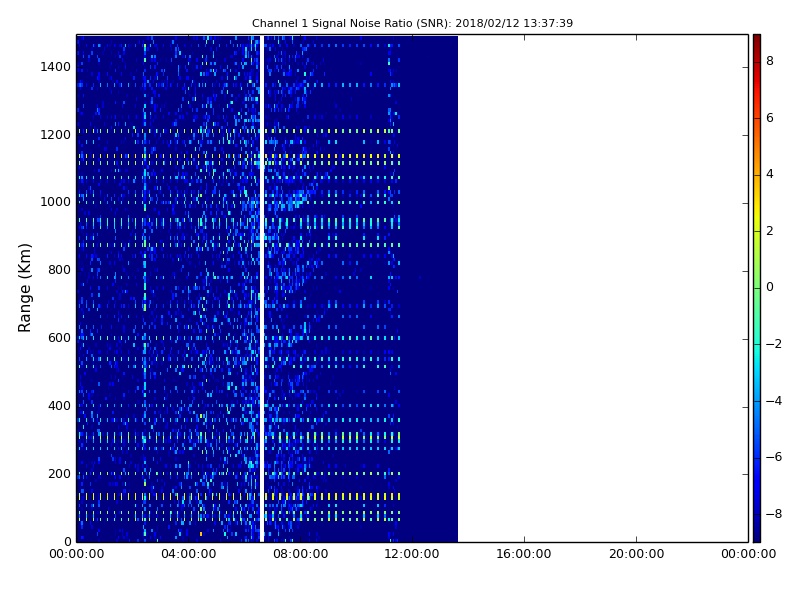Image resolution: width=800 pixels, height=600 pixels.
Task: Click the 04:00:00 time tick label
Action: [x=188, y=554]
